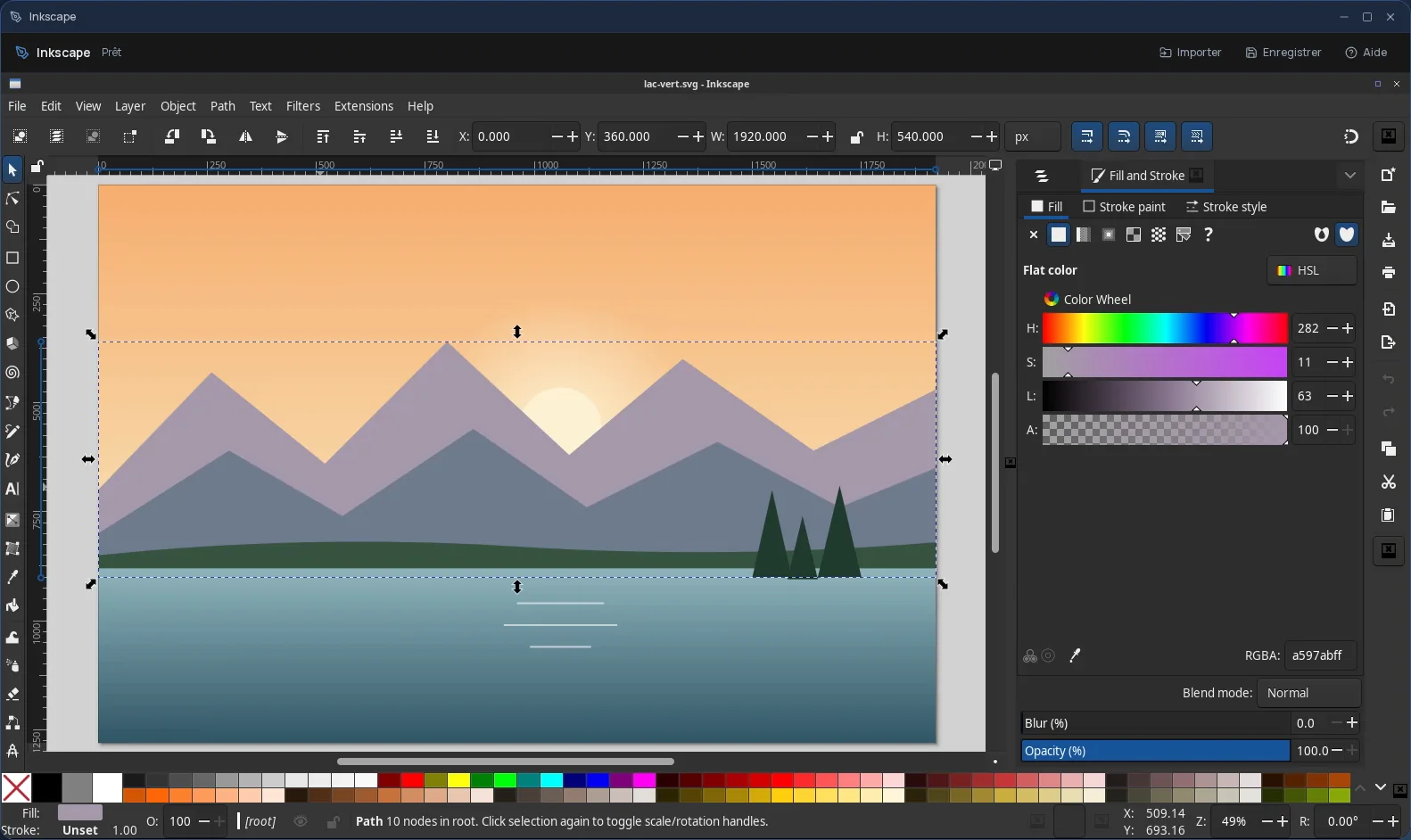Open the Filters menu
Image resolution: width=1411 pixels, height=840 pixels.
click(x=303, y=106)
